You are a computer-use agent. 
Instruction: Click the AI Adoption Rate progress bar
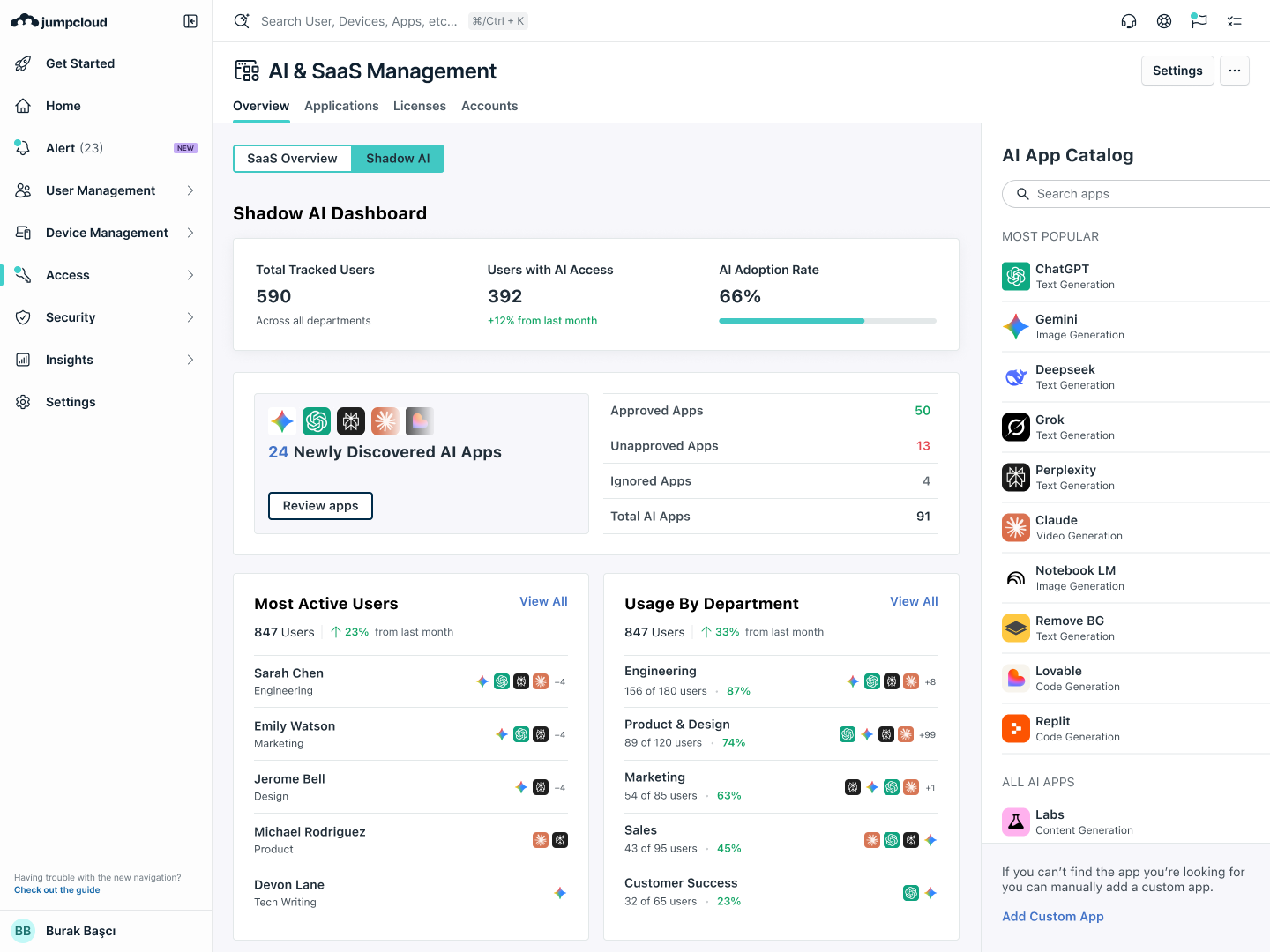pyautogui.click(x=827, y=321)
